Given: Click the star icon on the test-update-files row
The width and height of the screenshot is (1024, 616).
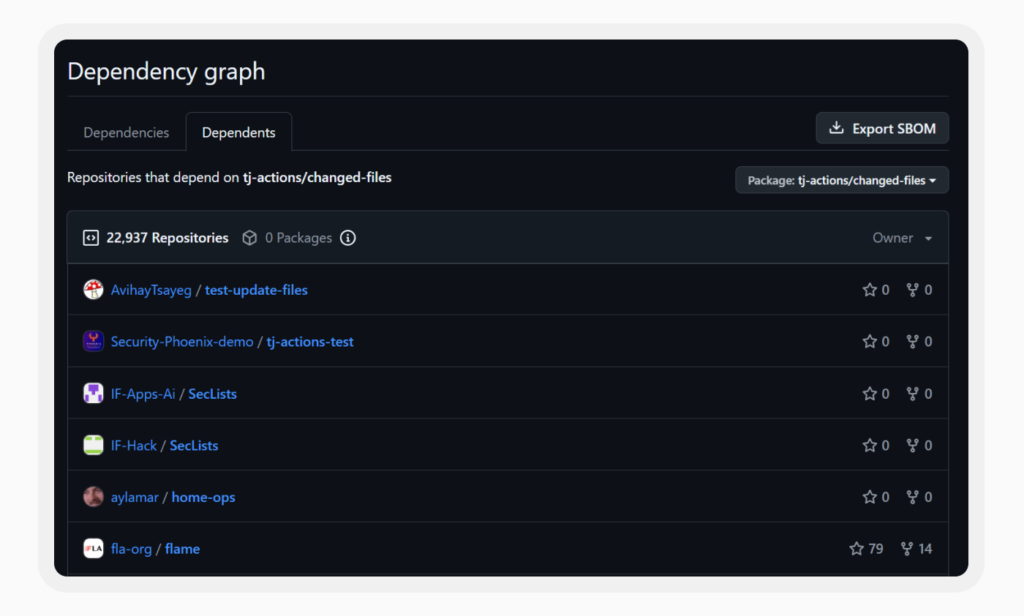Looking at the screenshot, I should (868, 289).
